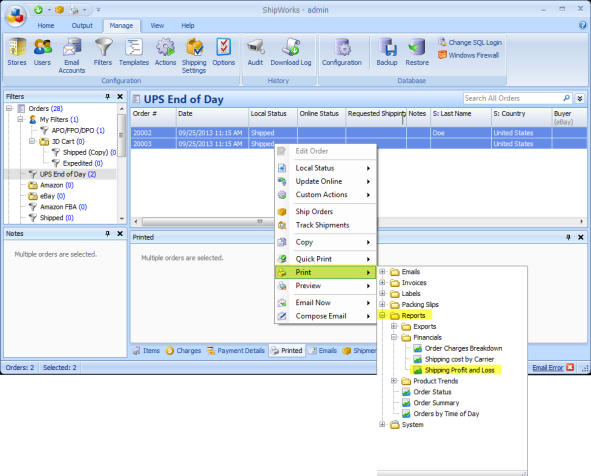Open the Order Summary report
Viewport: 591px width, 476px height.
click(x=436, y=403)
